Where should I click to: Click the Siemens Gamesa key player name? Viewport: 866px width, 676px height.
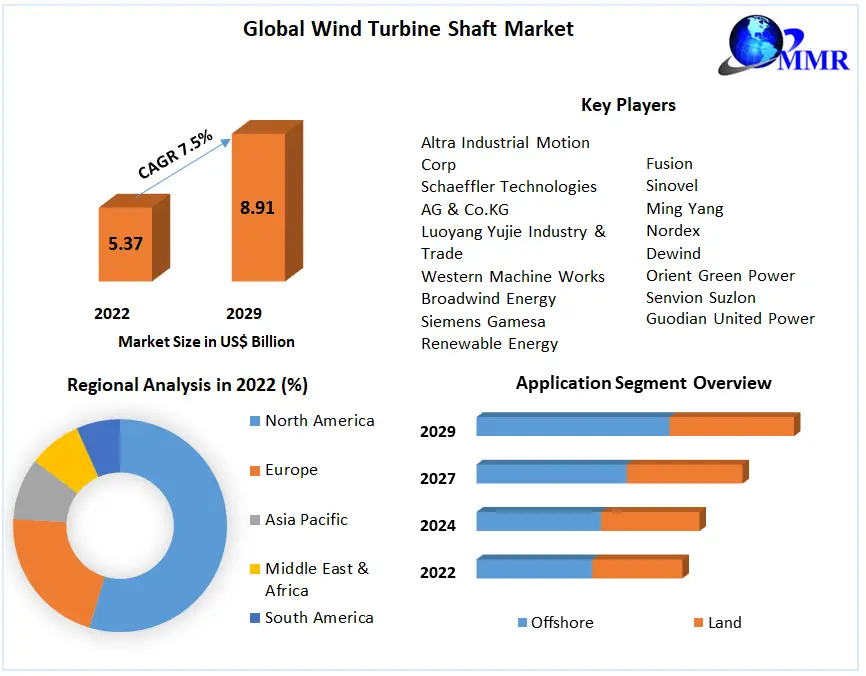point(485,322)
